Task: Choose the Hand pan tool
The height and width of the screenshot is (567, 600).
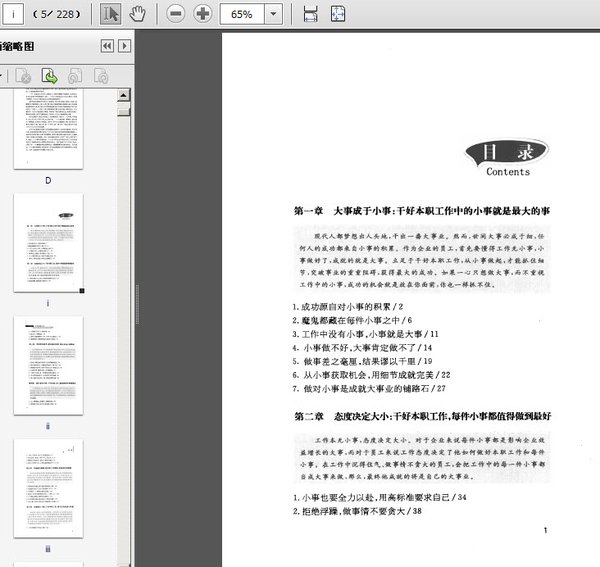Action: (x=139, y=14)
